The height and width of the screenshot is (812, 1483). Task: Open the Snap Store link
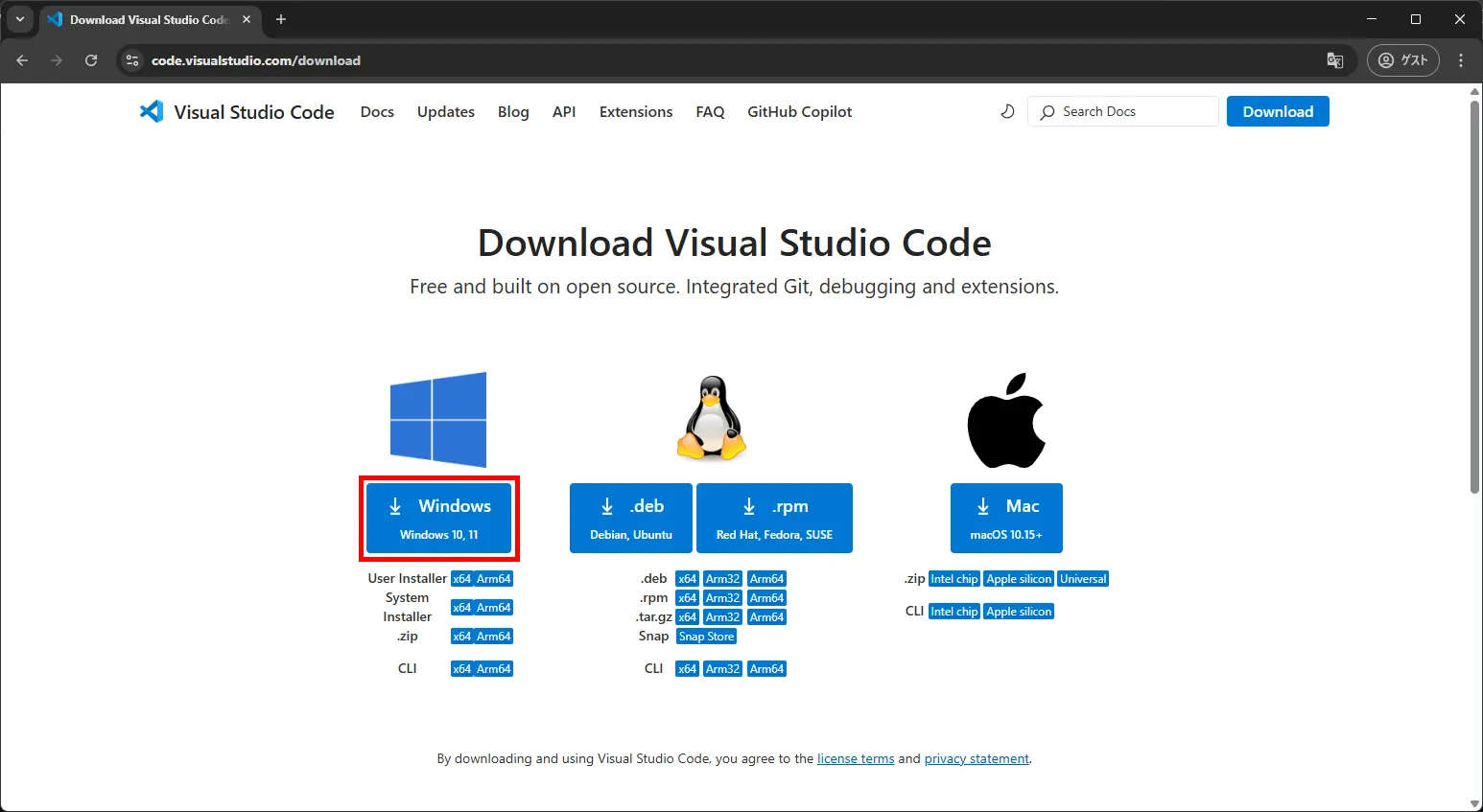pyautogui.click(x=706, y=637)
